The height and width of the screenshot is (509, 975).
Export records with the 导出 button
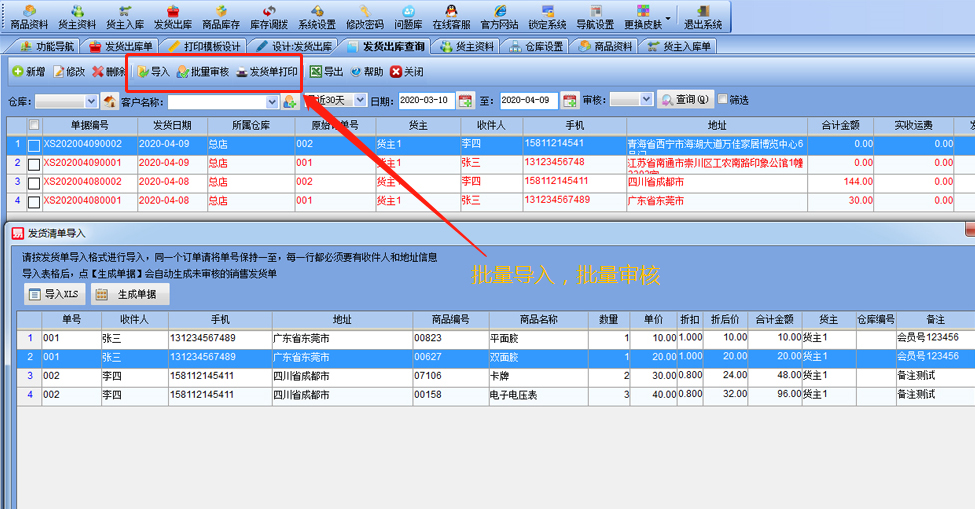click(x=326, y=72)
